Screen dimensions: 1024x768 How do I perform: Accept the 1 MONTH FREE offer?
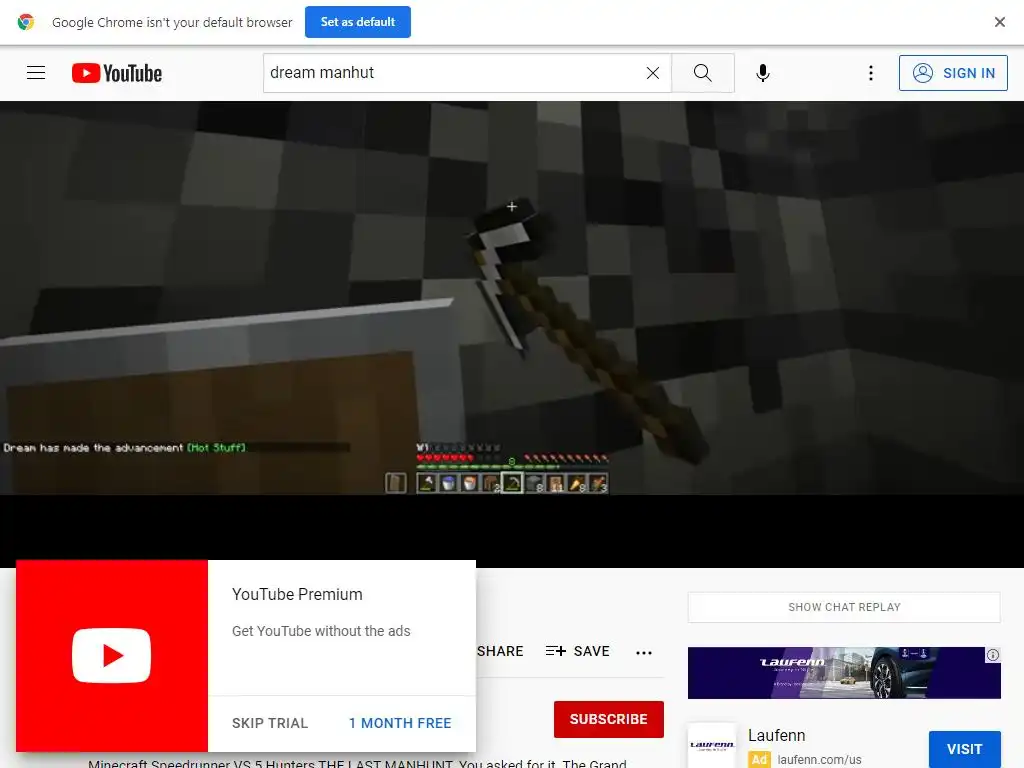(400, 723)
